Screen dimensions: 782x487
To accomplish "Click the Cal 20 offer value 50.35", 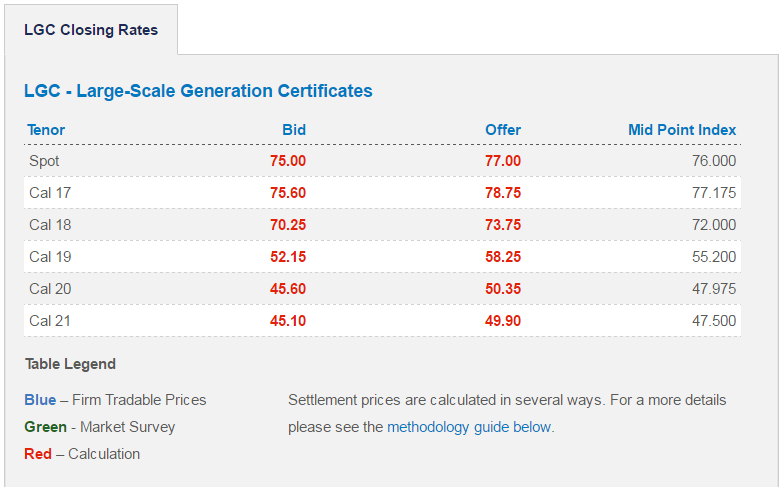I will click(x=503, y=289).
